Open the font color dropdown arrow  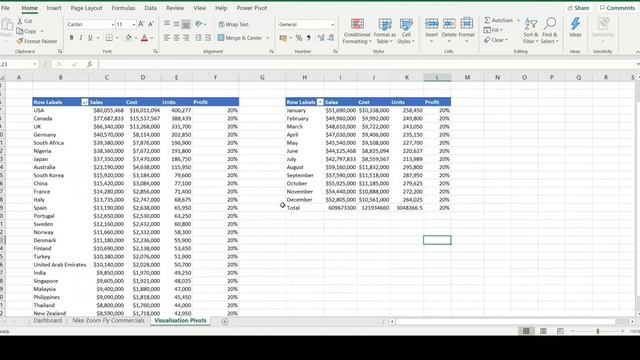152,38
